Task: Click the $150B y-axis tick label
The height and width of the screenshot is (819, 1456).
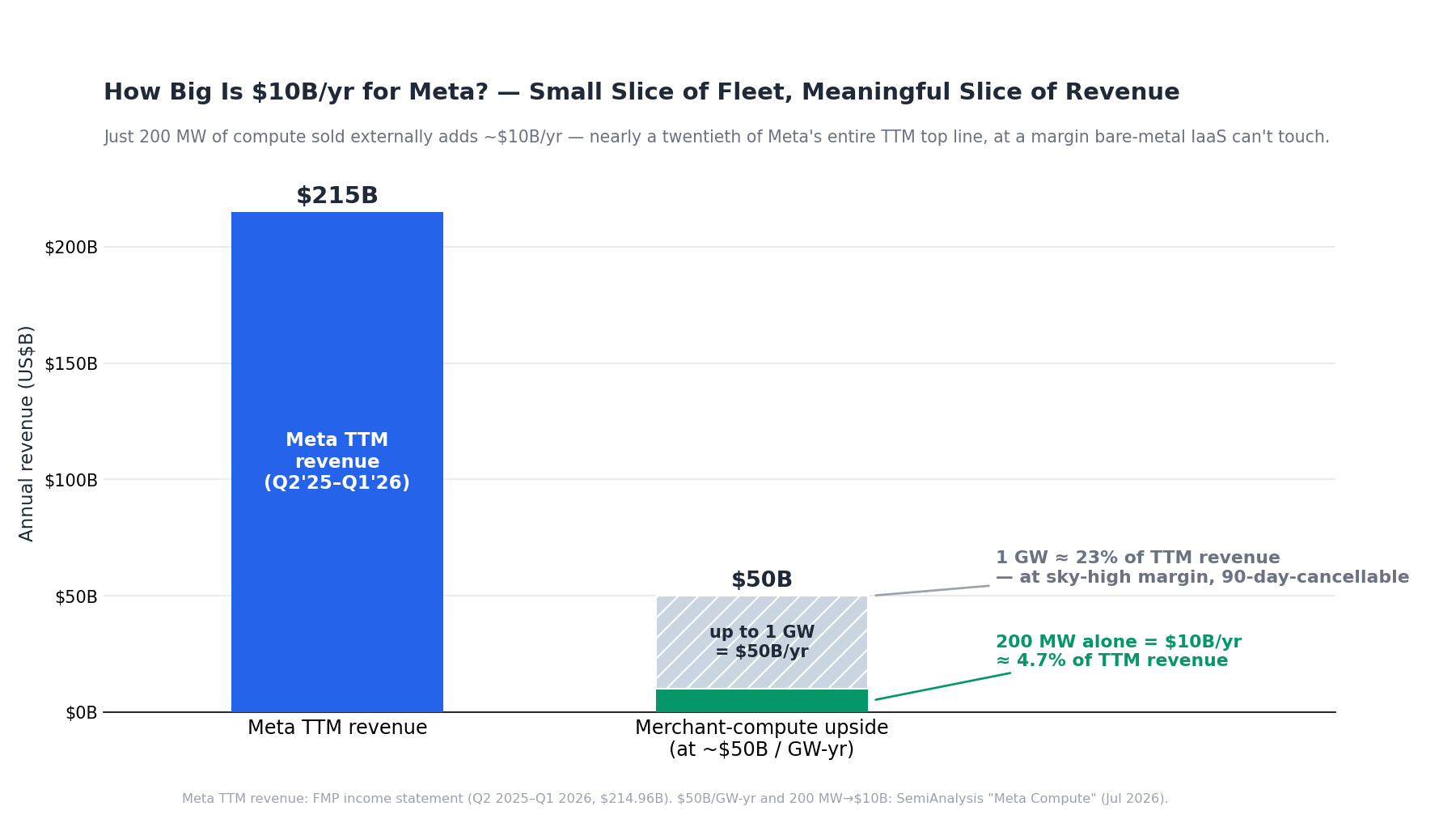Action: (71, 364)
